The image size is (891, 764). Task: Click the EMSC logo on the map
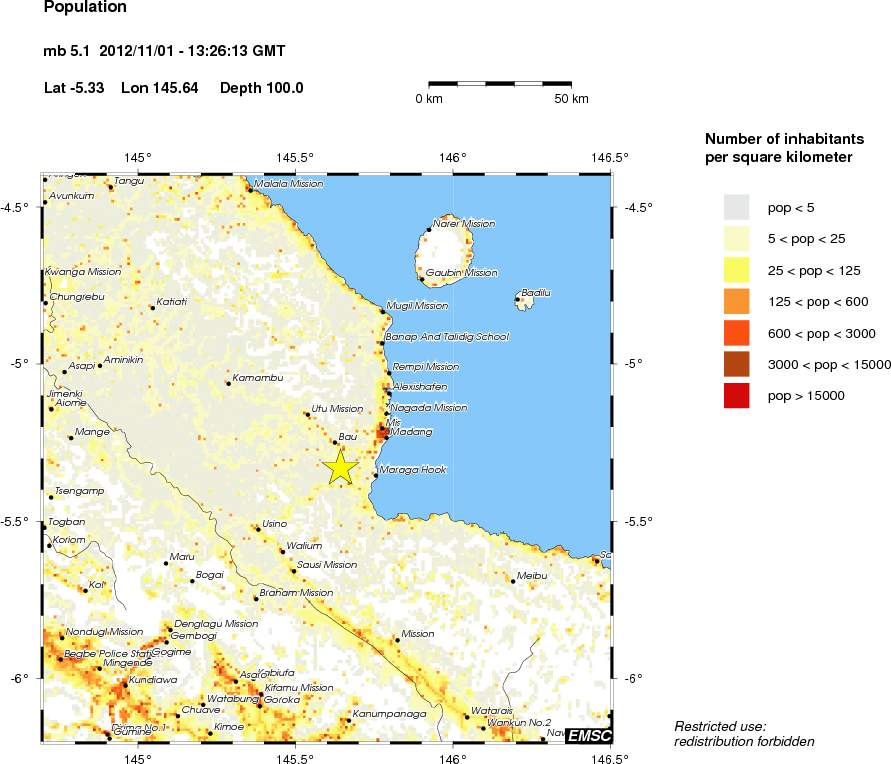point(589,736)
